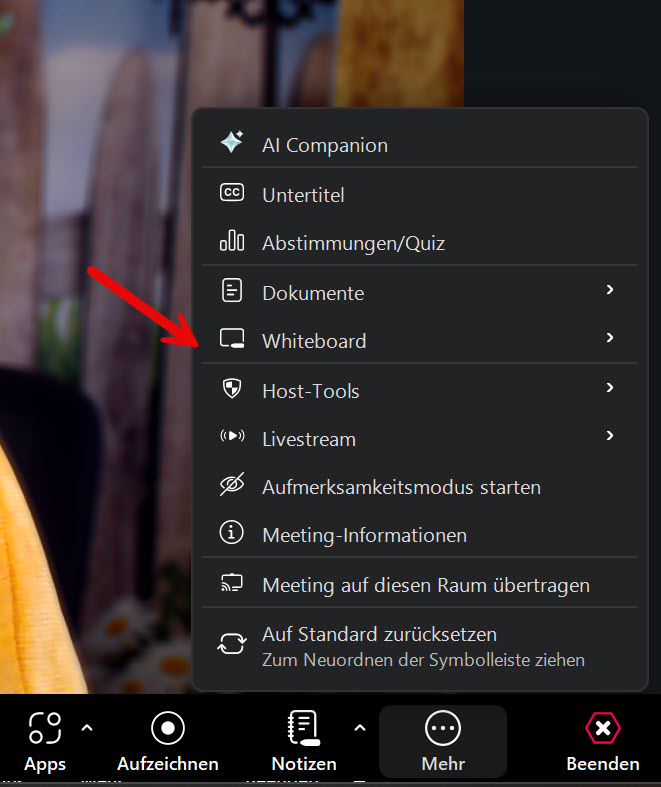This screenshot has height=787, width=661.
Task: Click the Whiteboard icon in menu
Action: (231, 340)
